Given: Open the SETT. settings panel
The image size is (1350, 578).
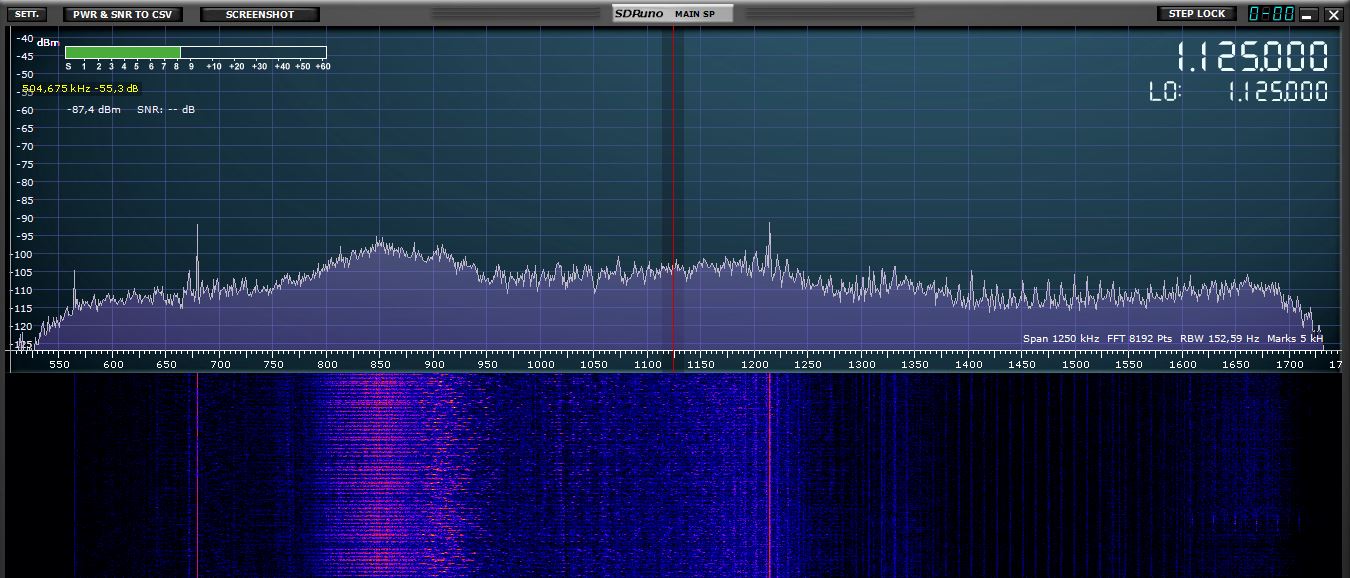Looking at the screenshot, I should tap(27, 14).
